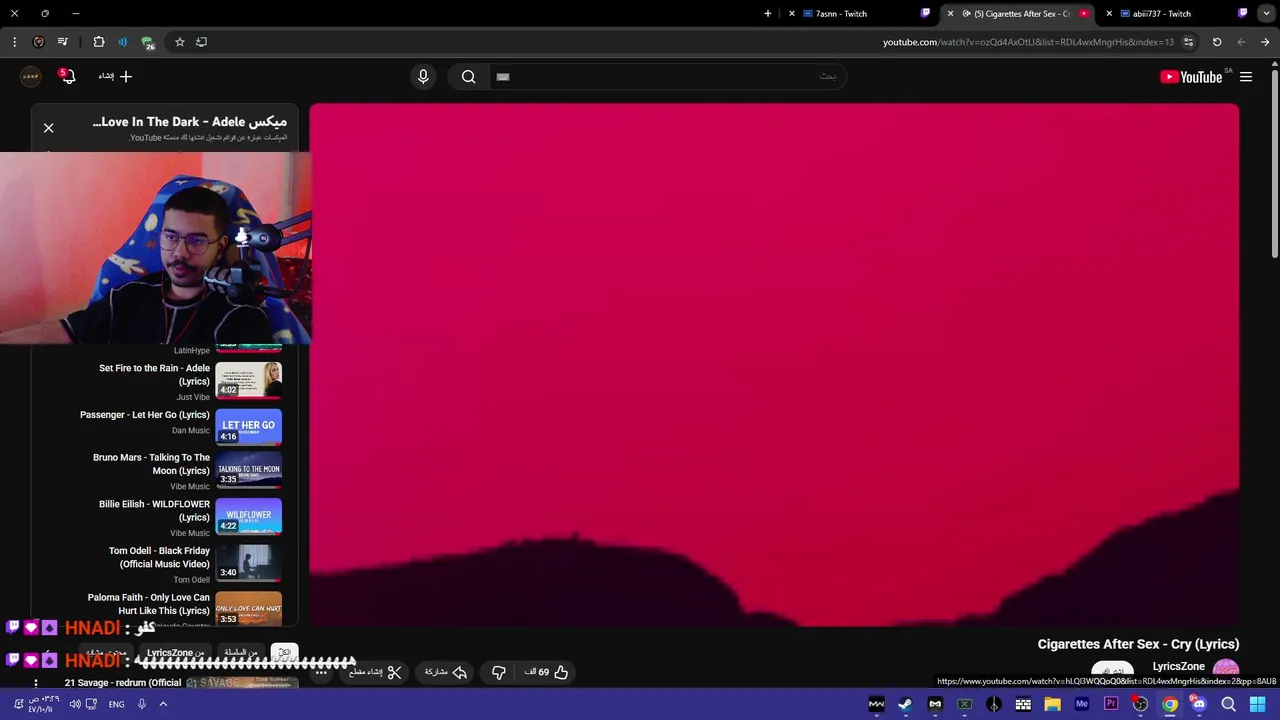Open more actions three-dot button under video
Viewport: 1280px width, 720px height.
pos(321,672)
